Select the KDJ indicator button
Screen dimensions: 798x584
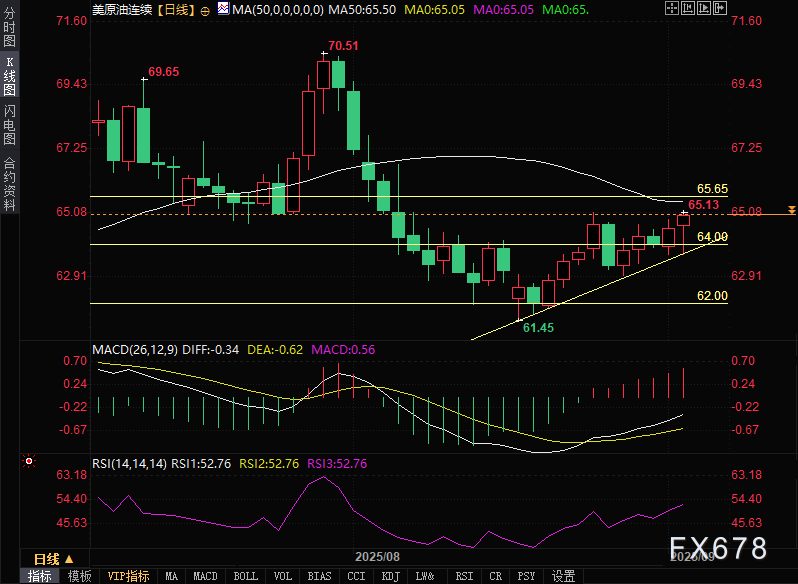click(x=390, y=576)
